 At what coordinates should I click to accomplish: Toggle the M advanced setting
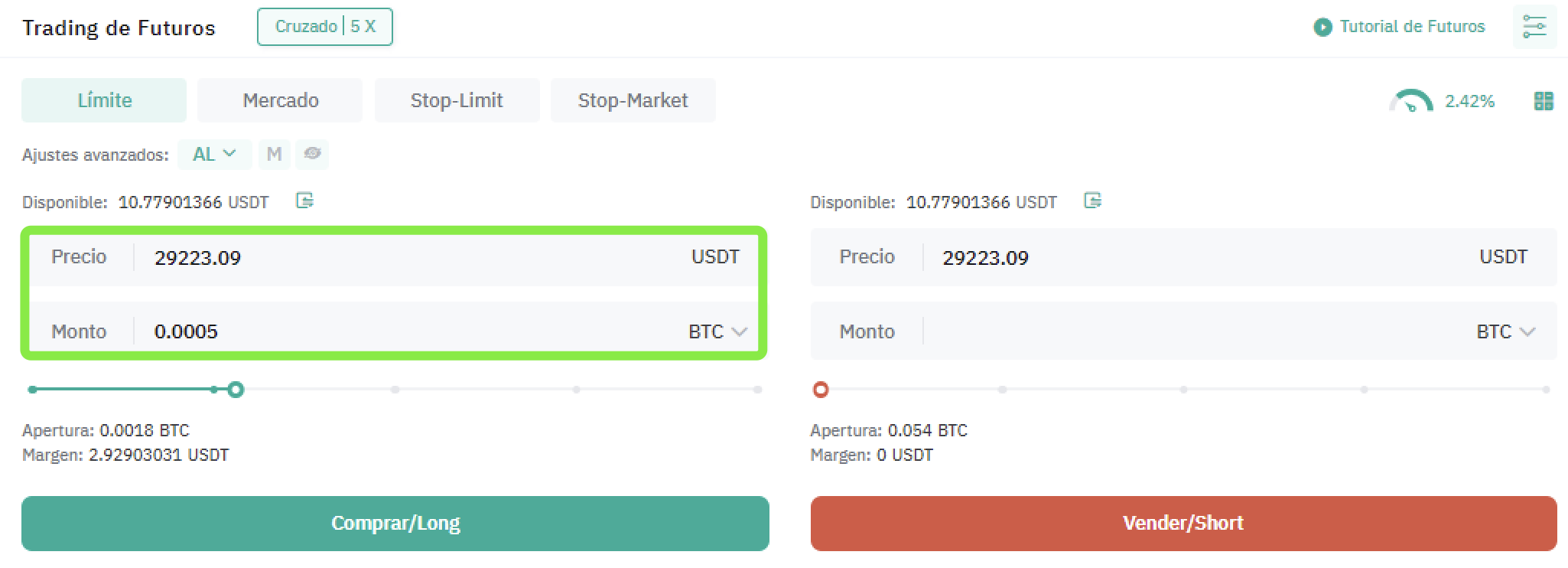[274, 155]
